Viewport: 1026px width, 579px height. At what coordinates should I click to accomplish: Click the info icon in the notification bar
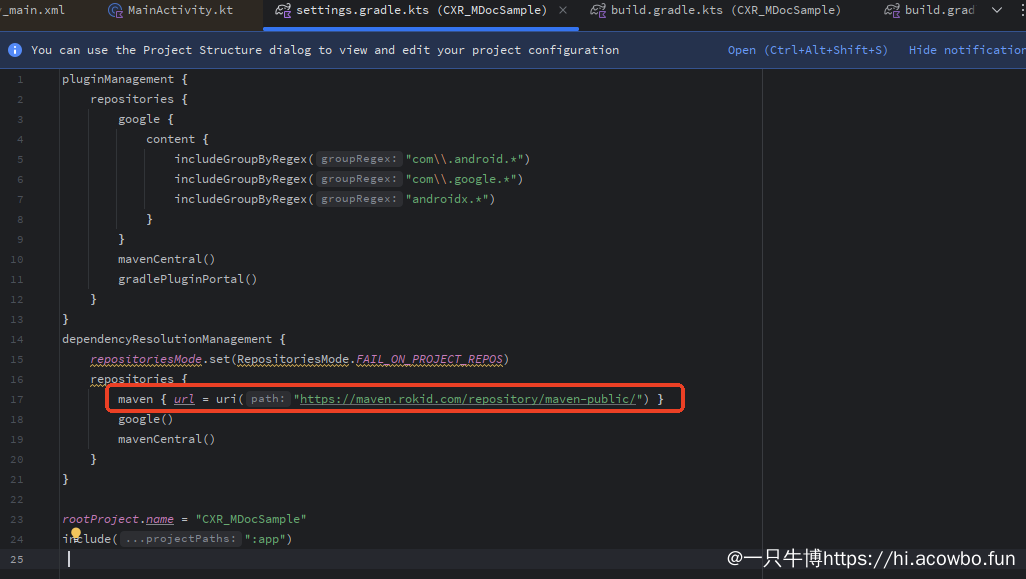coord(14,50)
